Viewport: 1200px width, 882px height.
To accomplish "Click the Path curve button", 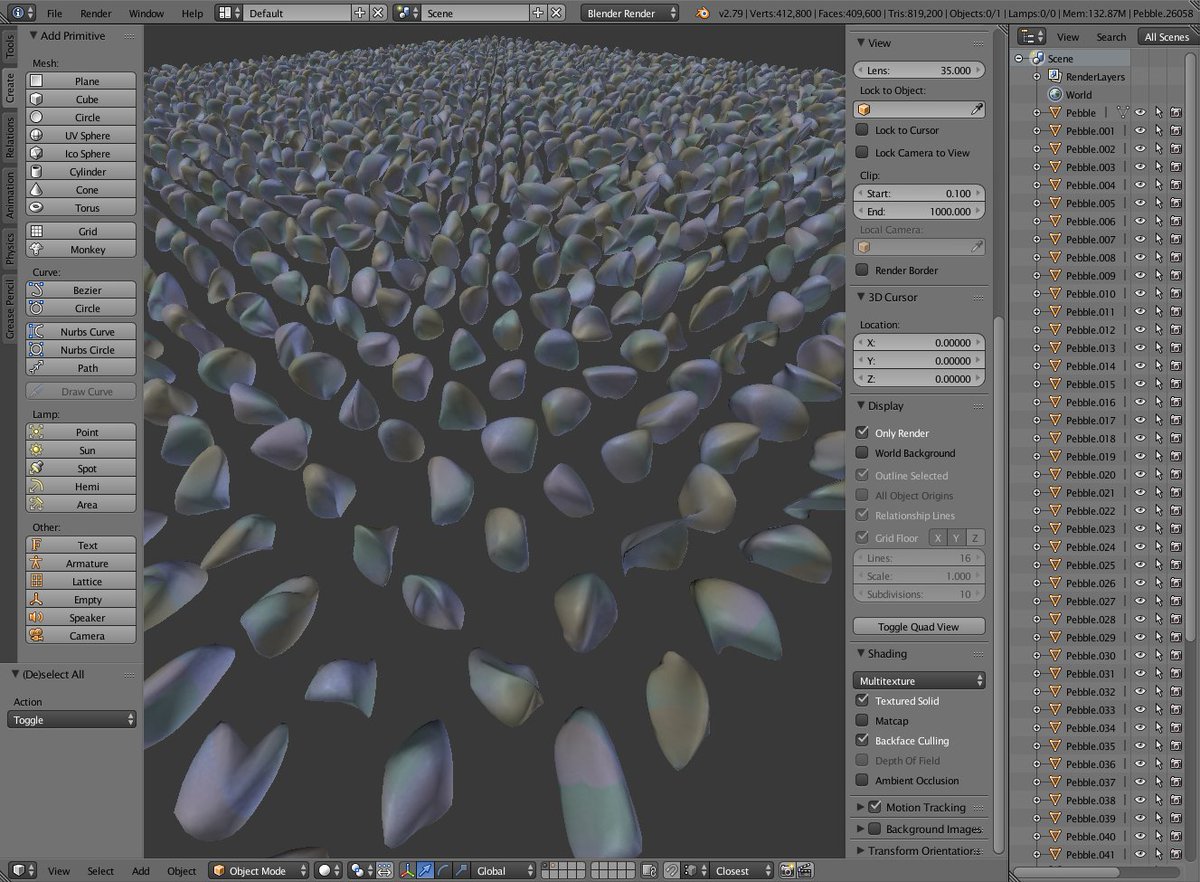I will tap(81, 368).
